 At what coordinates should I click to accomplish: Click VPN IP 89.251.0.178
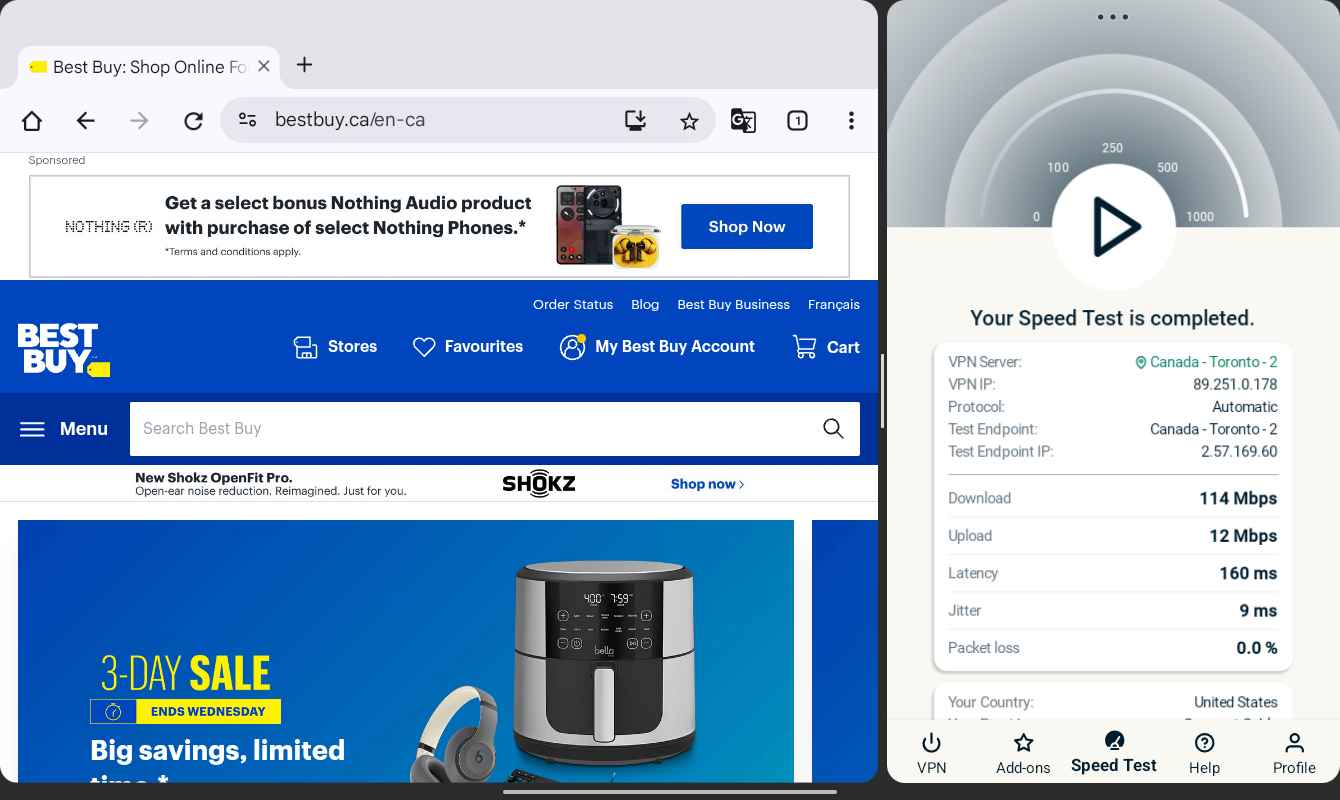[1235, 384]
